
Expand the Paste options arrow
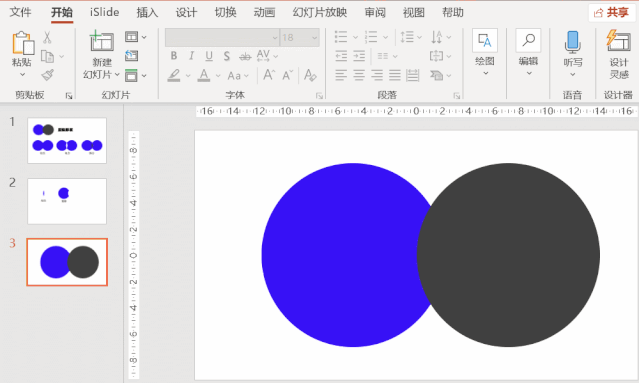(x=22, y=75)
